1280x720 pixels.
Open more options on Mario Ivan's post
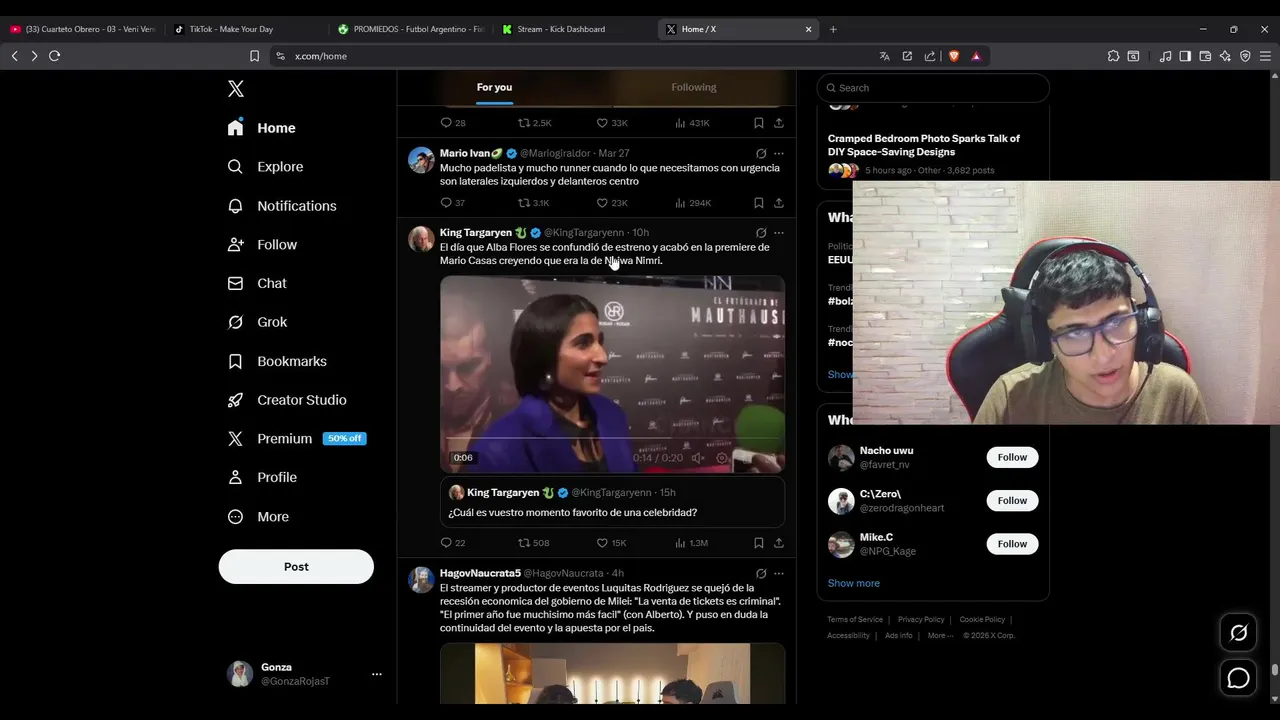click(779, 154)
